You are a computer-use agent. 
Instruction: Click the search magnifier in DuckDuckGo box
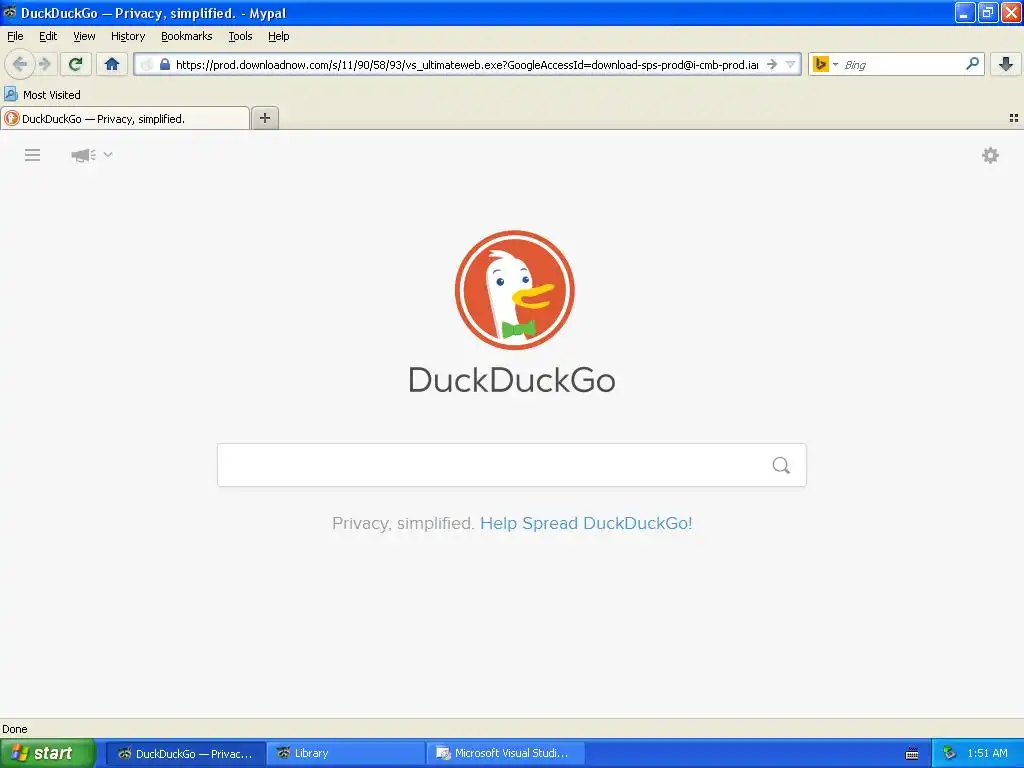[x=781, y=465]
